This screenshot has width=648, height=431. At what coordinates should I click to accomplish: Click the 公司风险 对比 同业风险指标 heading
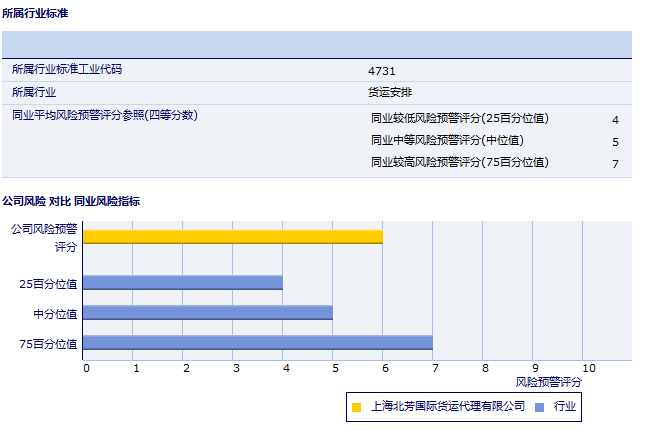click(x=71, y=201)
